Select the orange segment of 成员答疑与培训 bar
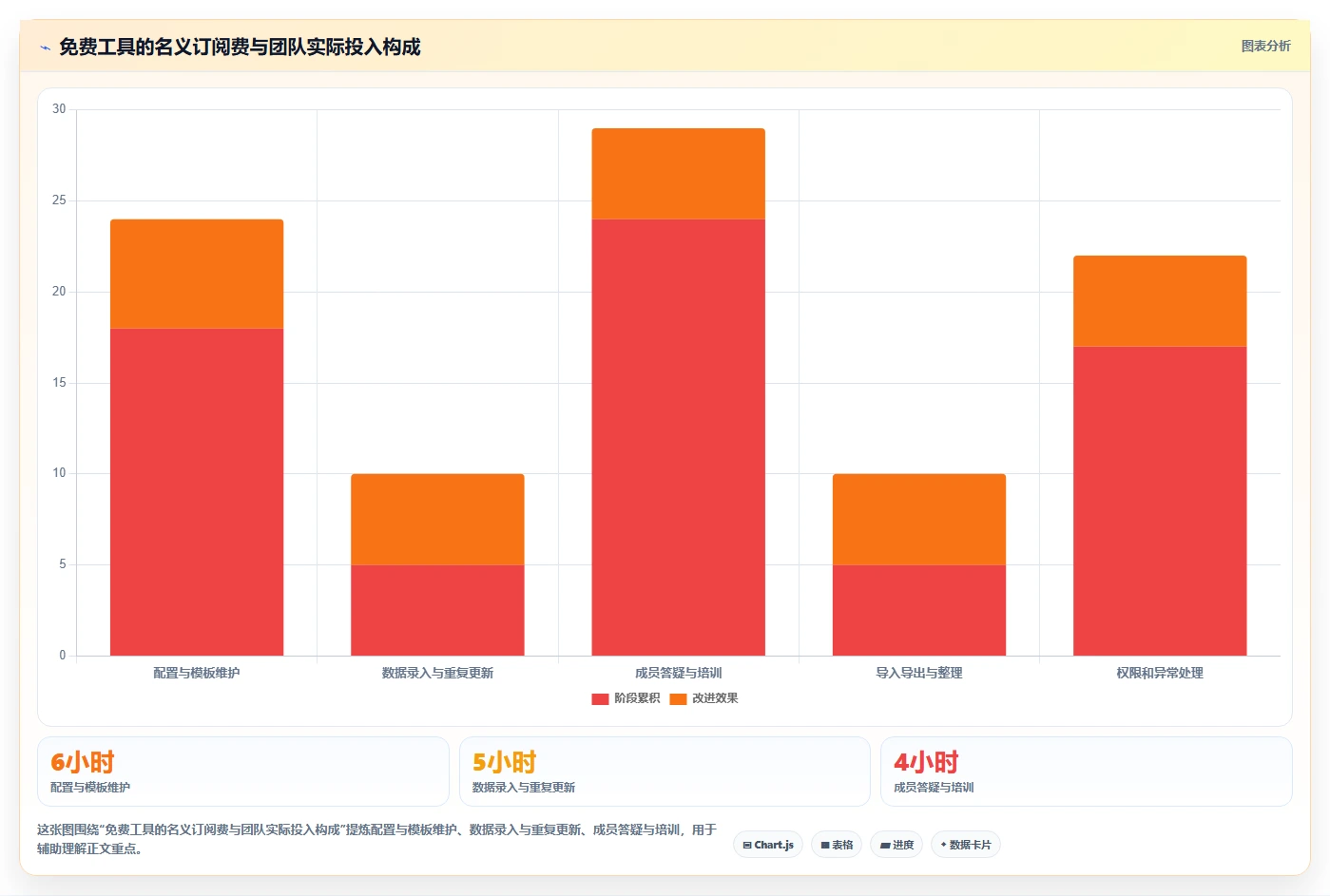Image resolution: width=1330 pixels, height=896 pixels. (678, 174)
